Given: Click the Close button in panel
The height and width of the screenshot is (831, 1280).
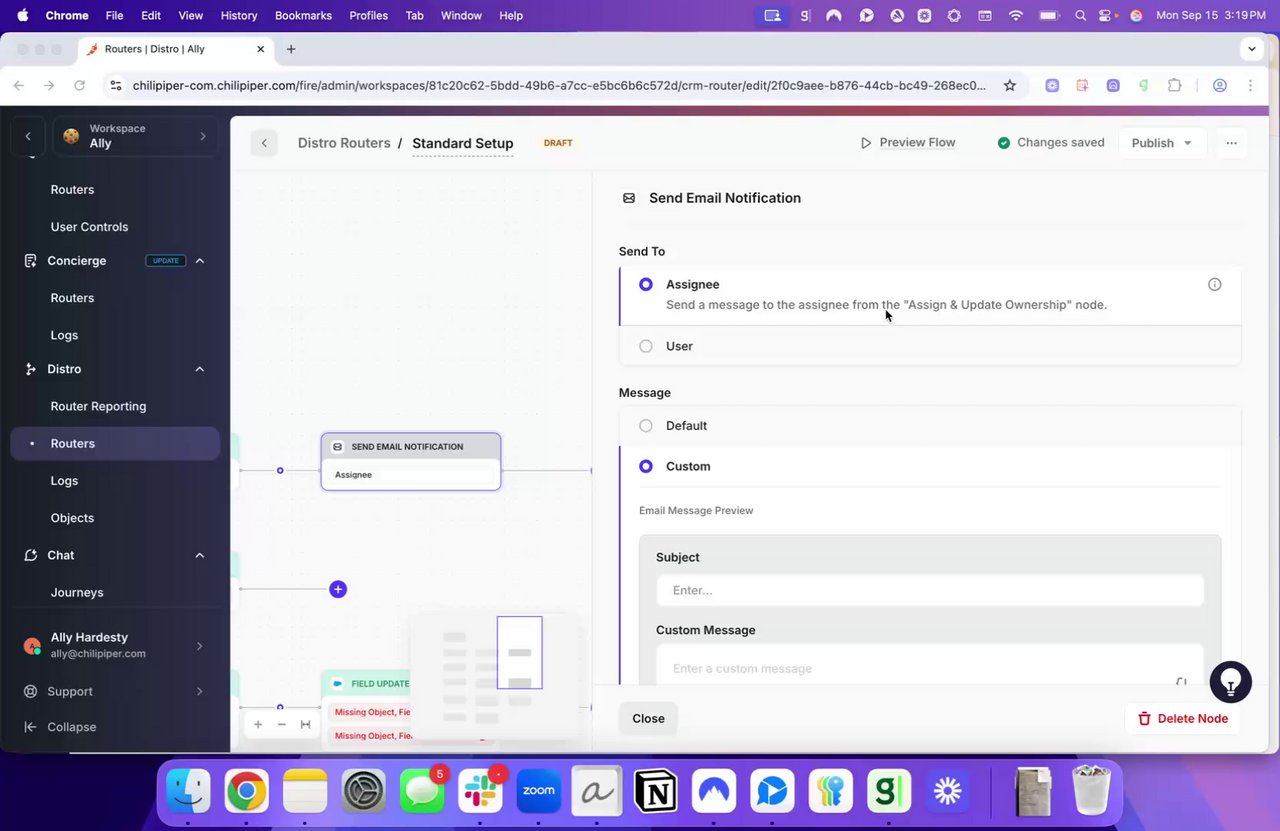Looking at the screenshot, I should coord(648,718).
